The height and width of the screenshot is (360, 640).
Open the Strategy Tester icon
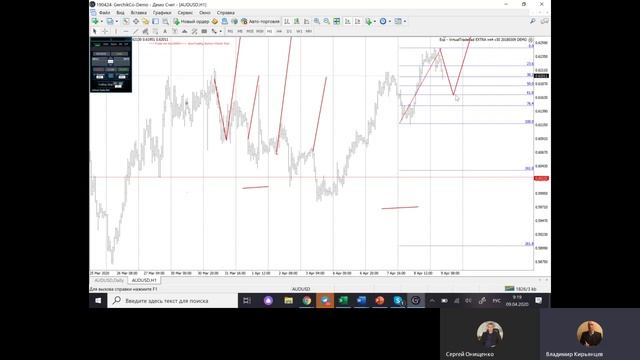coord(165,21)
